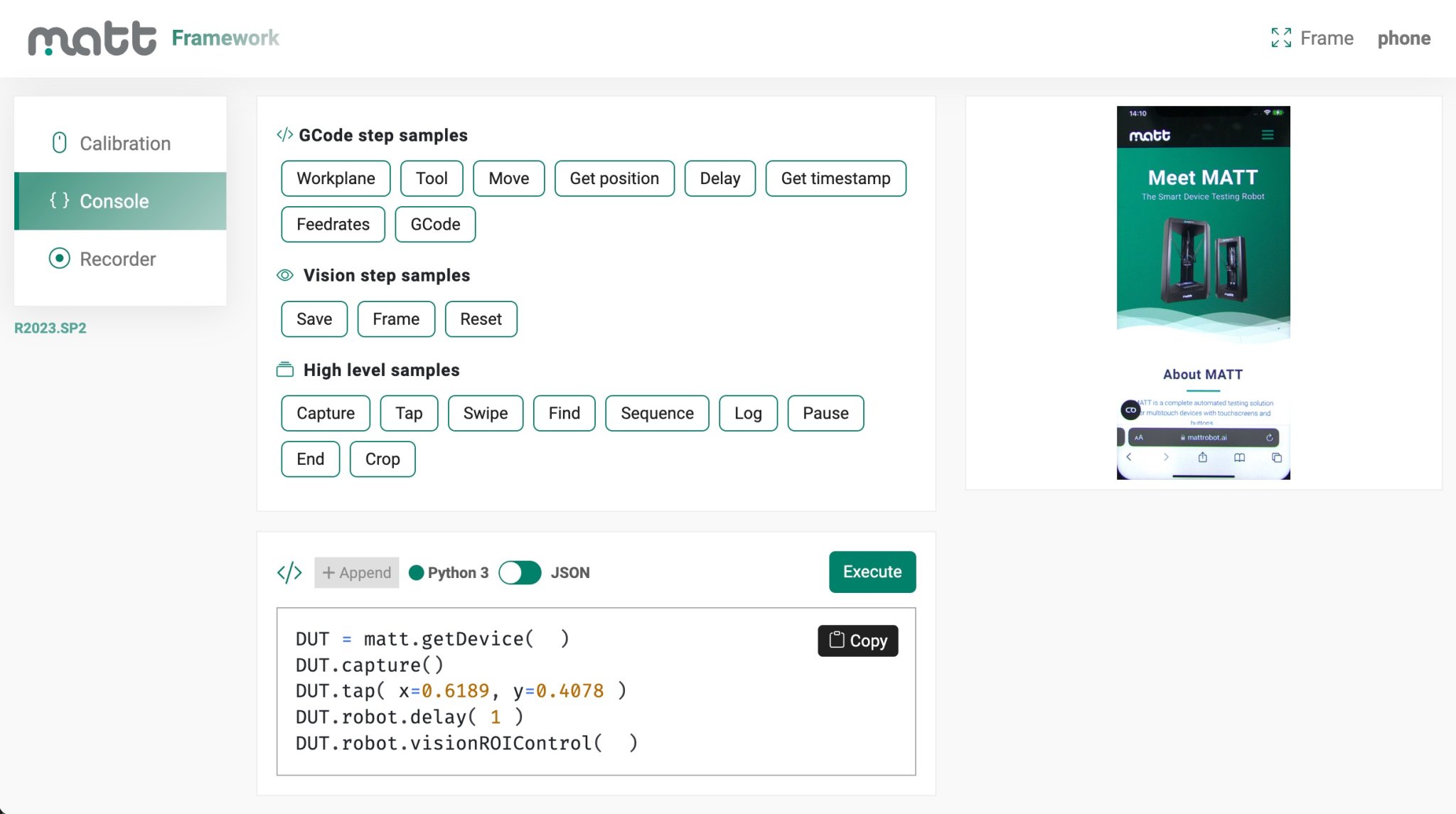Click phone browser share icon
The width and height of the screenshot is (1456, 814).
tap(1202, 457)
